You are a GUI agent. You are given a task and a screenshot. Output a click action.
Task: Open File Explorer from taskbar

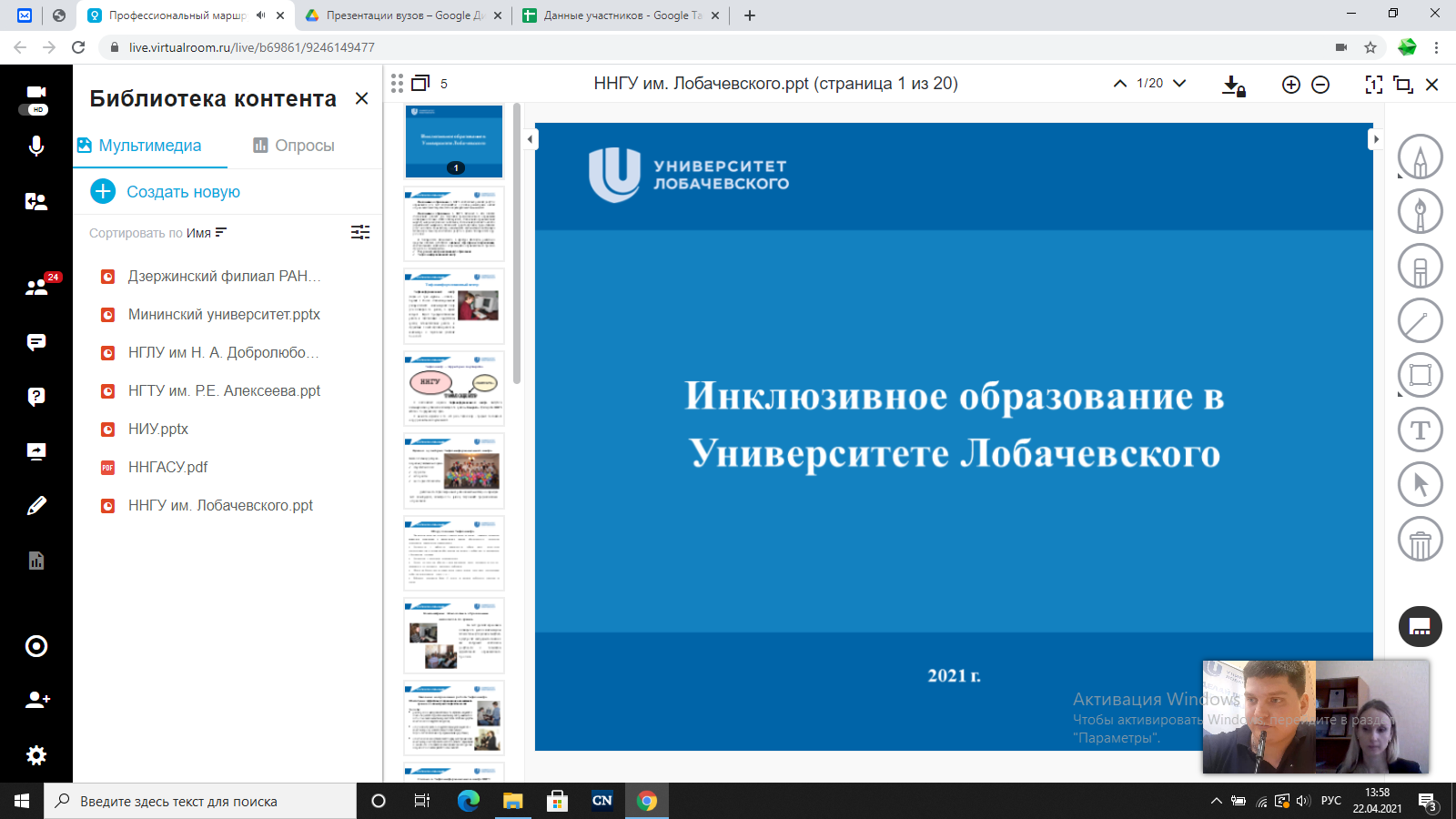click(512, 801)
